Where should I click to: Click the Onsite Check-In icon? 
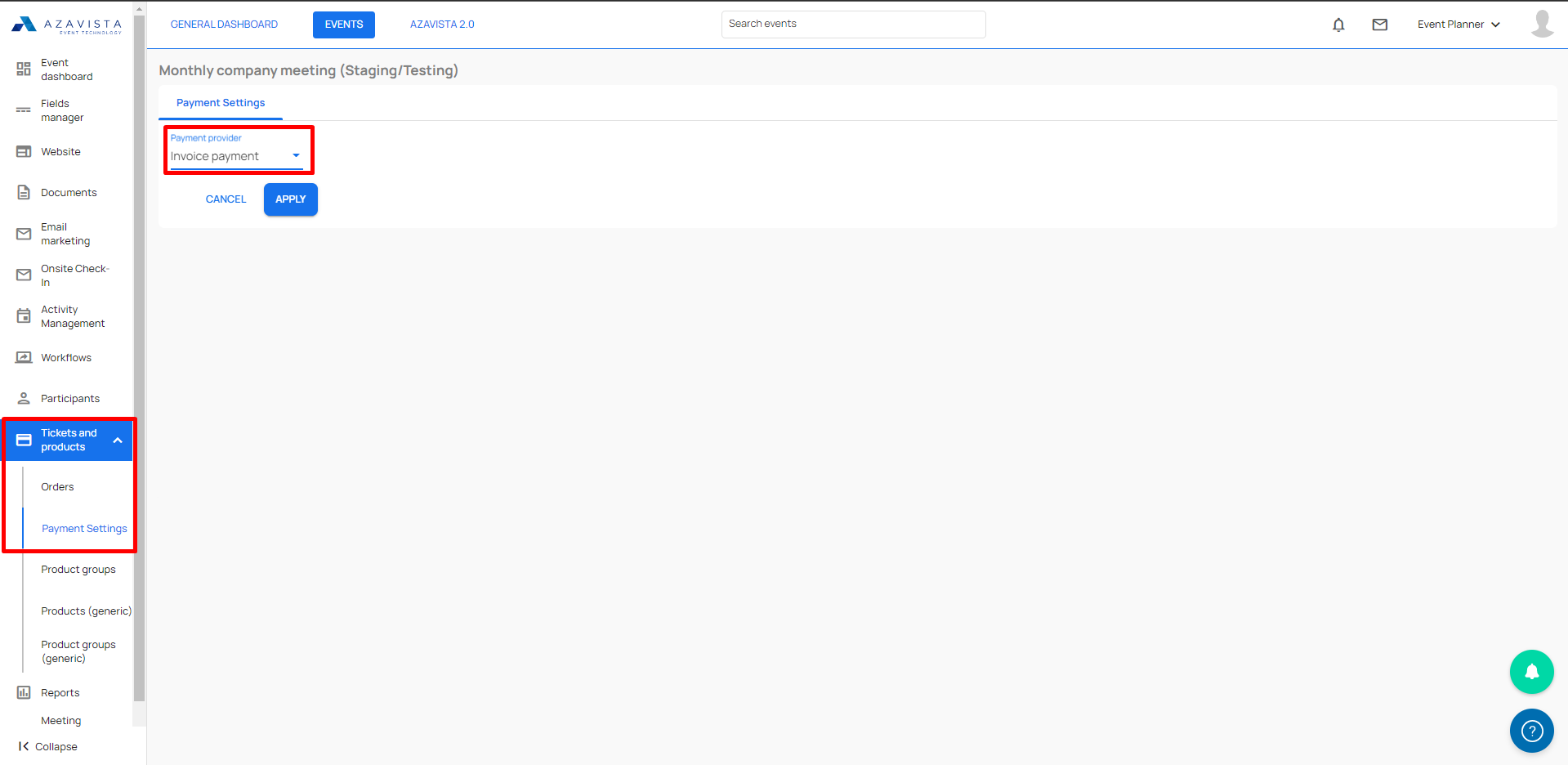(x=24, y=275)
